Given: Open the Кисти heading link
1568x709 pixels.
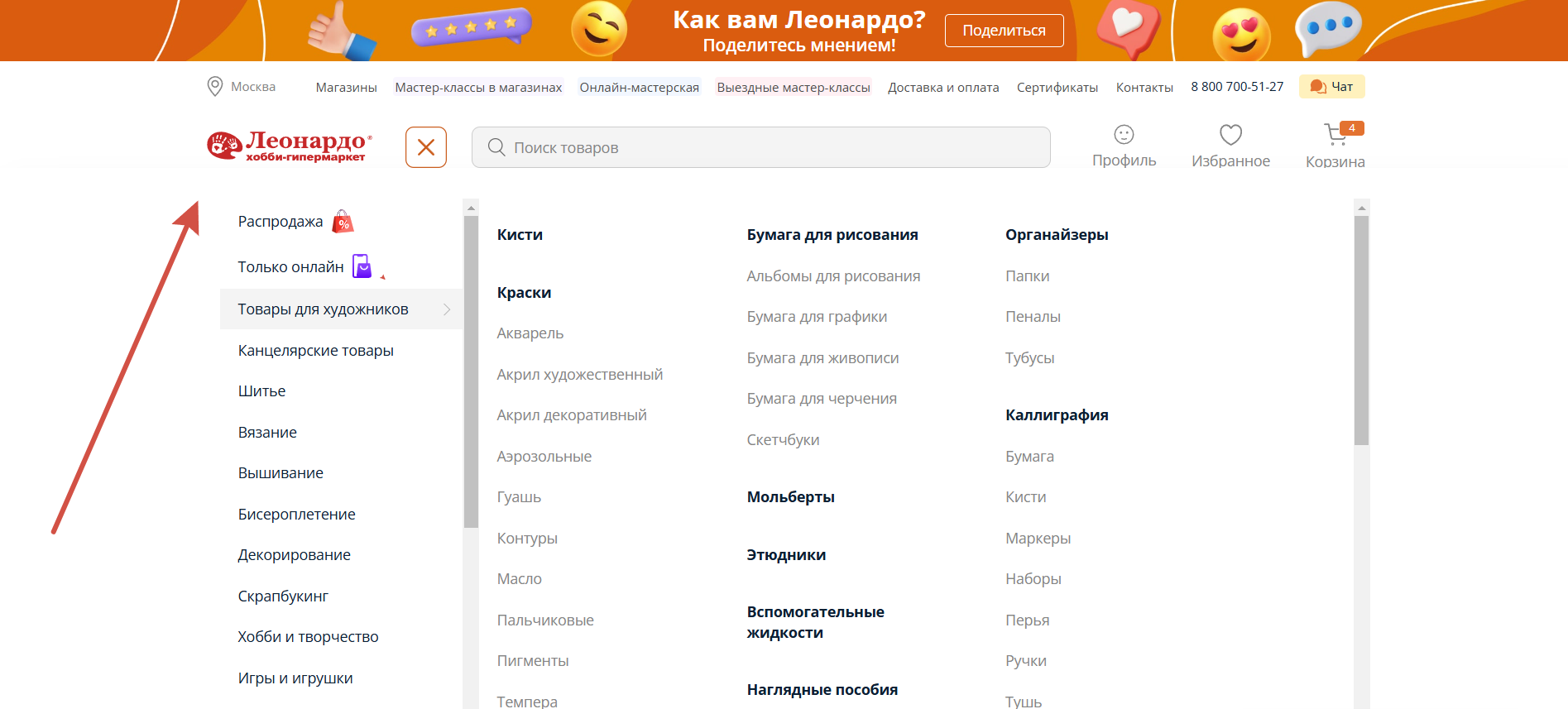Looking at the screenshot, I should 520,235.
